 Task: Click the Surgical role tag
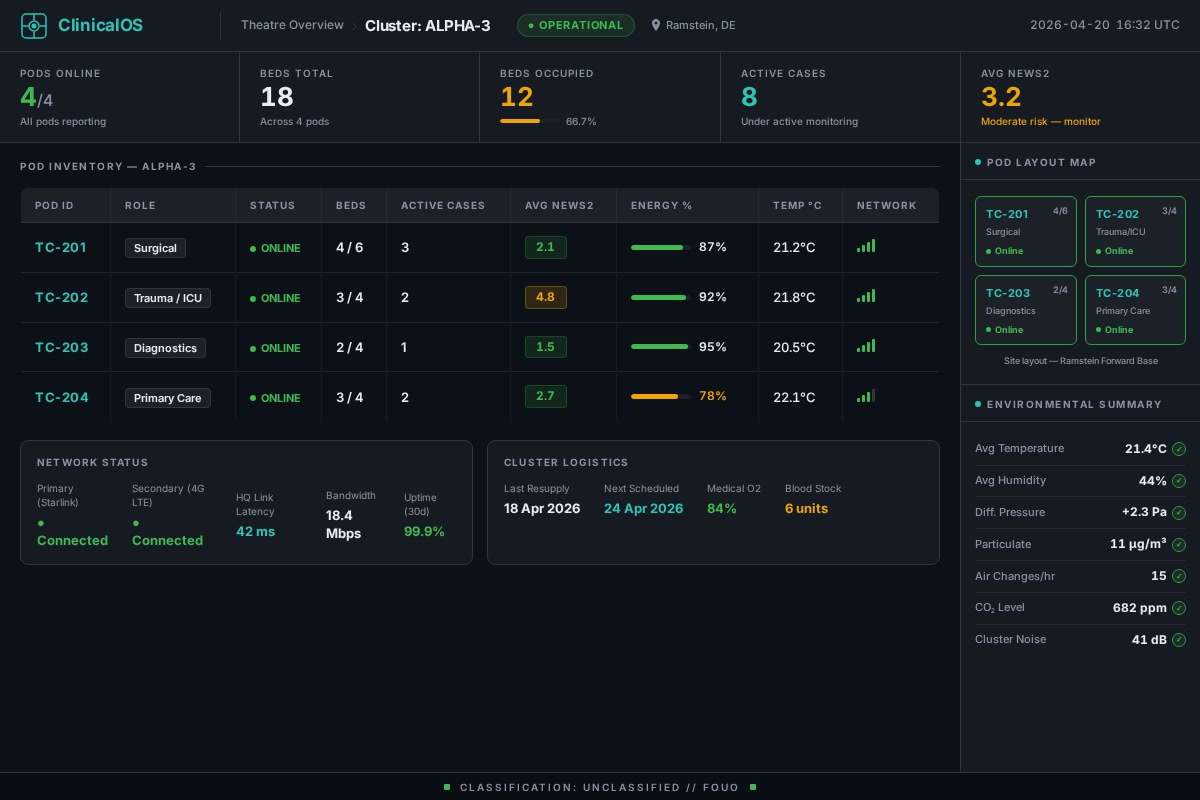[155, 248]
